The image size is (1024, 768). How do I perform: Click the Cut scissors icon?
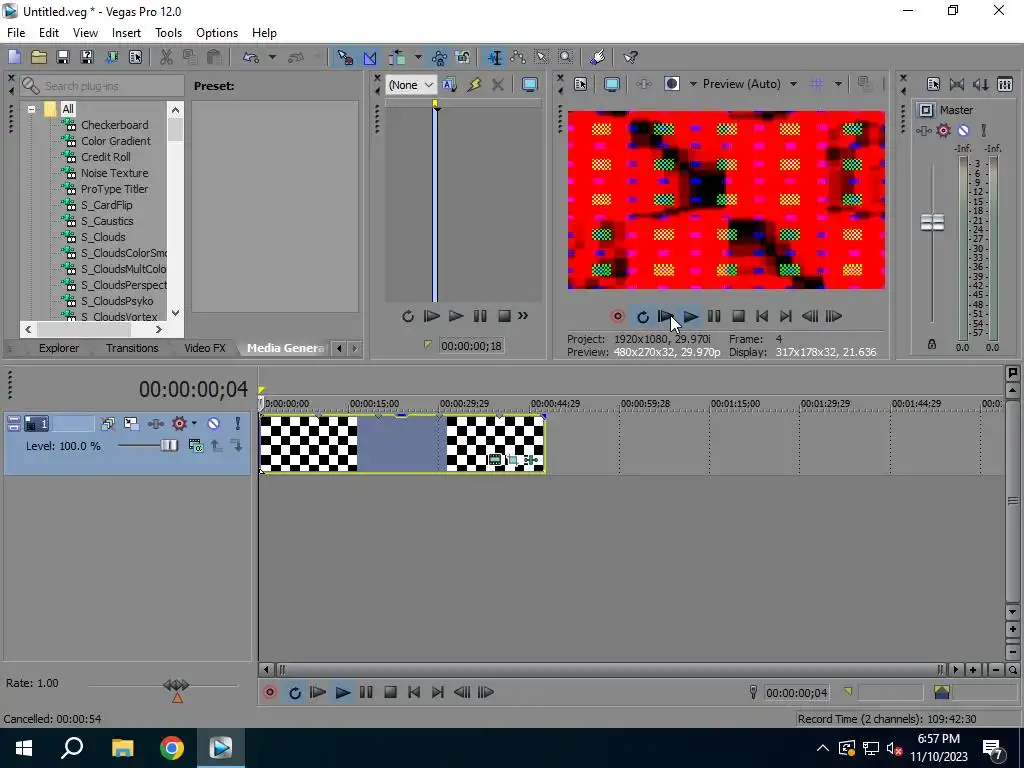tap(167, 57)
